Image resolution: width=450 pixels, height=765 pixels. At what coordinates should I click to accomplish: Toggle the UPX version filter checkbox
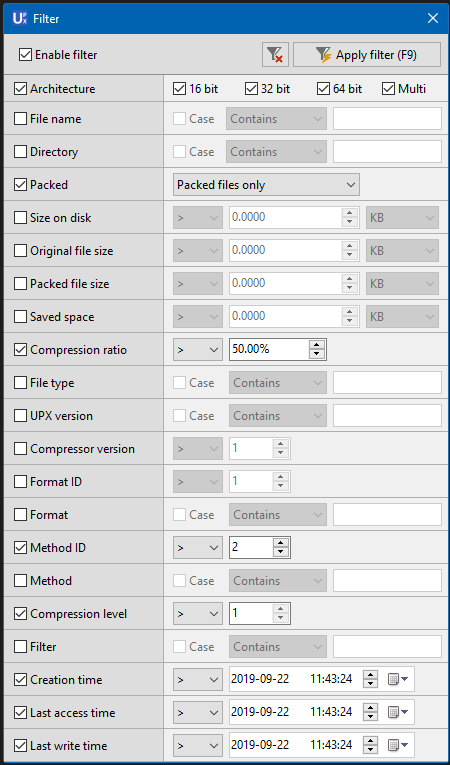click(20, 416)
